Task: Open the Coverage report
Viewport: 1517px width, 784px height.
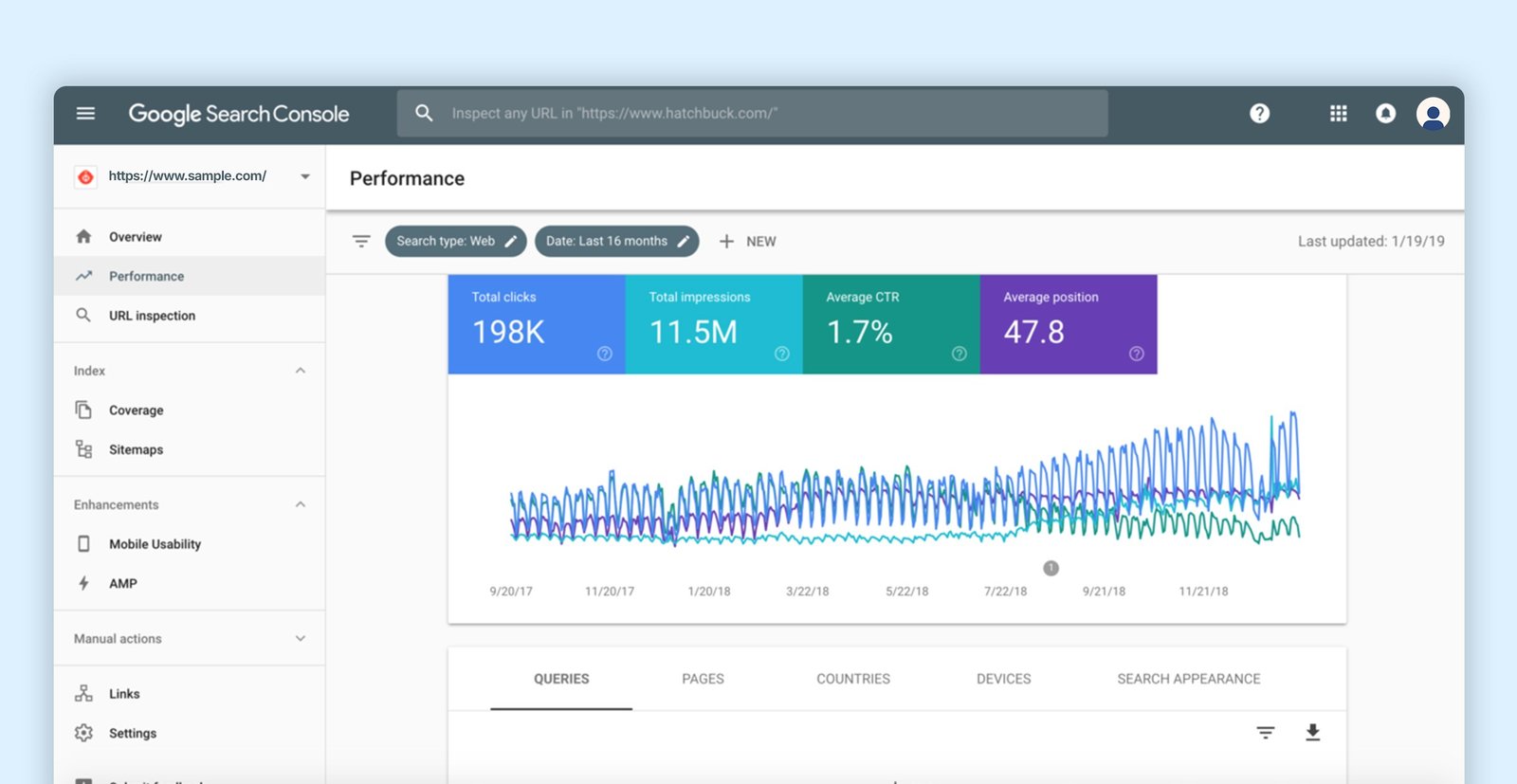Action: coord(190,410)
